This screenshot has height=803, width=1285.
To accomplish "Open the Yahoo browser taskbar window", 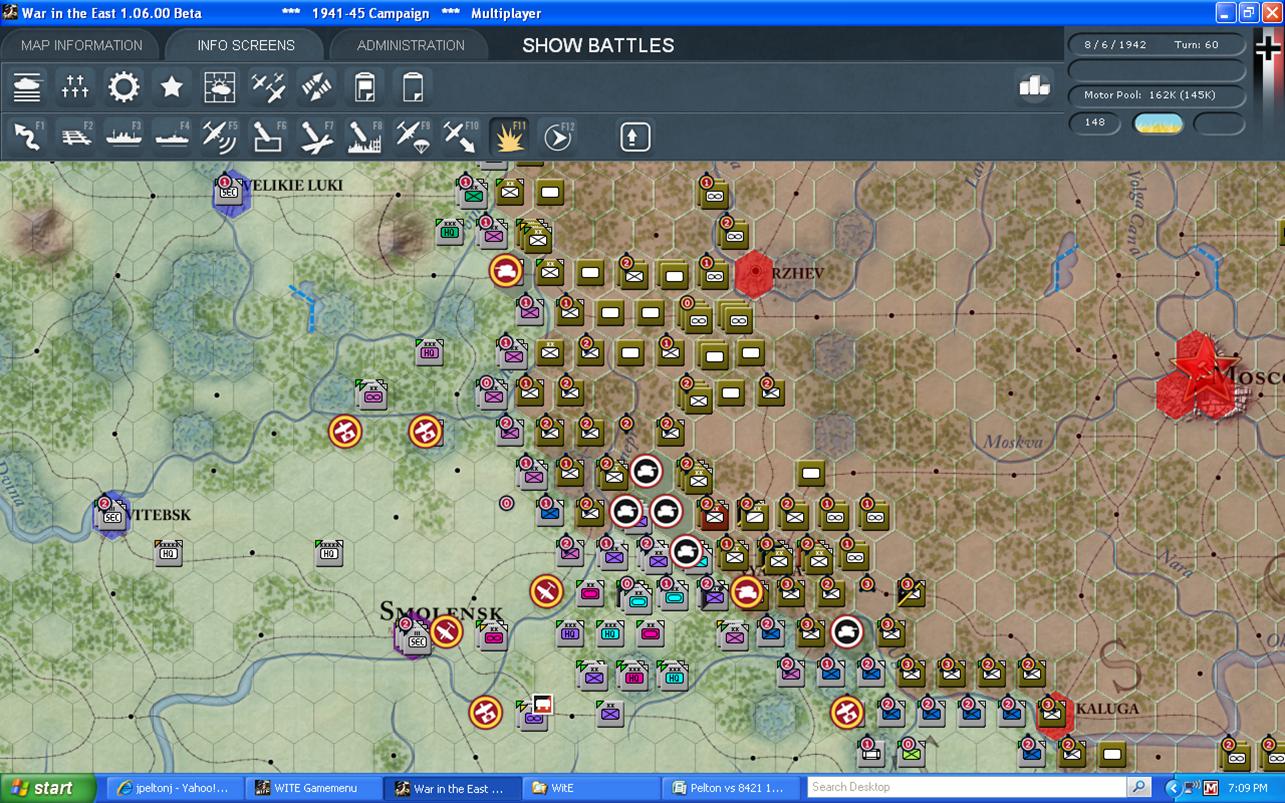I will (x=175, y=788).
